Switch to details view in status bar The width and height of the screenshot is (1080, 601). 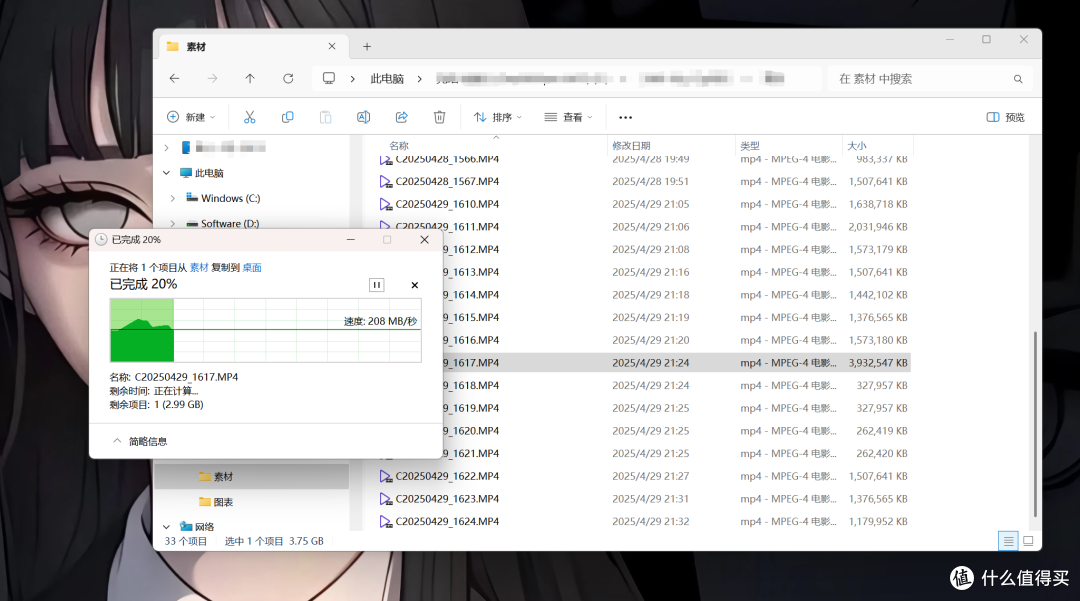point(1008,541)
